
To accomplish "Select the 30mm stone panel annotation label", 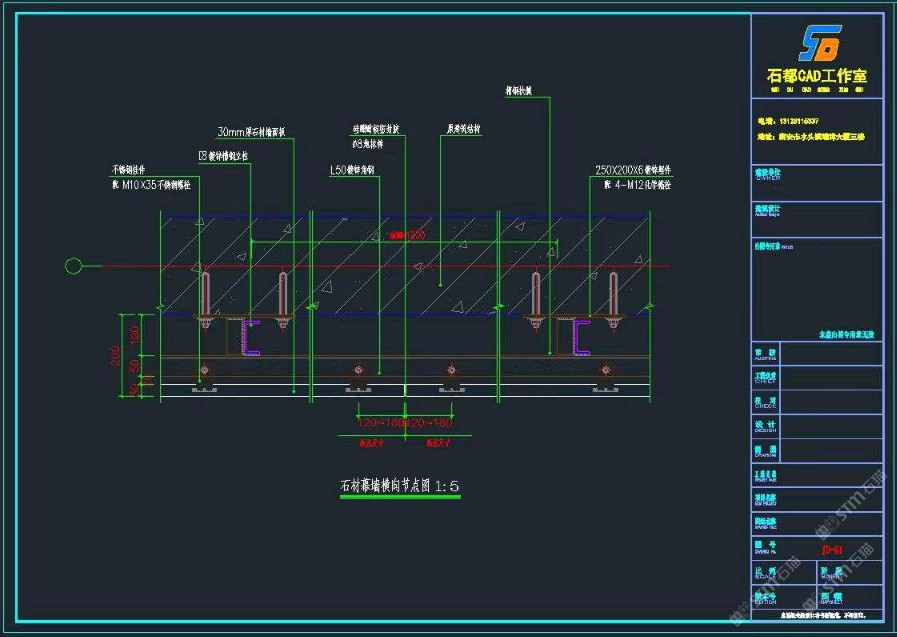I will (x=252, y=132).
